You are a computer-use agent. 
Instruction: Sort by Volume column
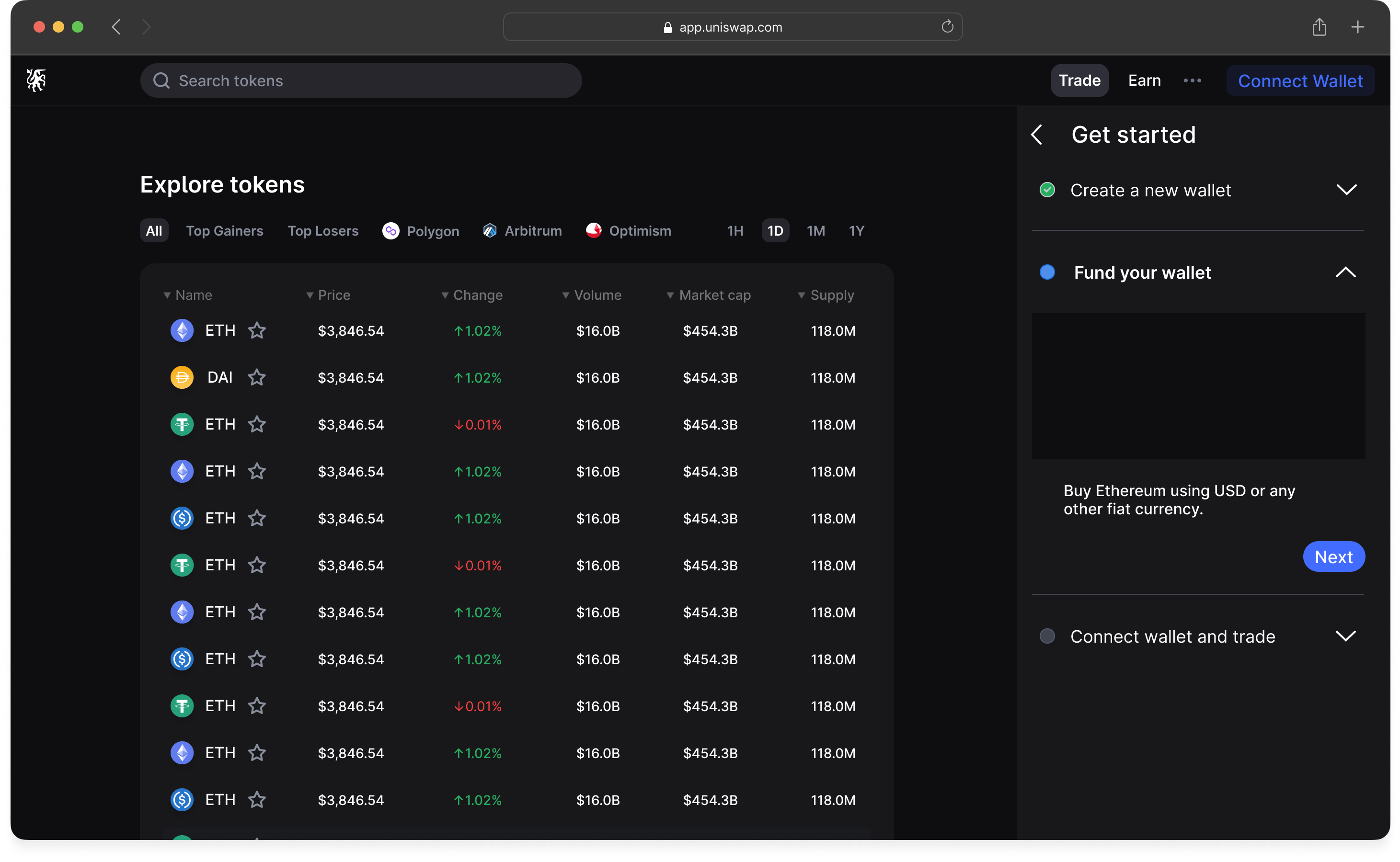coord(591,295)
